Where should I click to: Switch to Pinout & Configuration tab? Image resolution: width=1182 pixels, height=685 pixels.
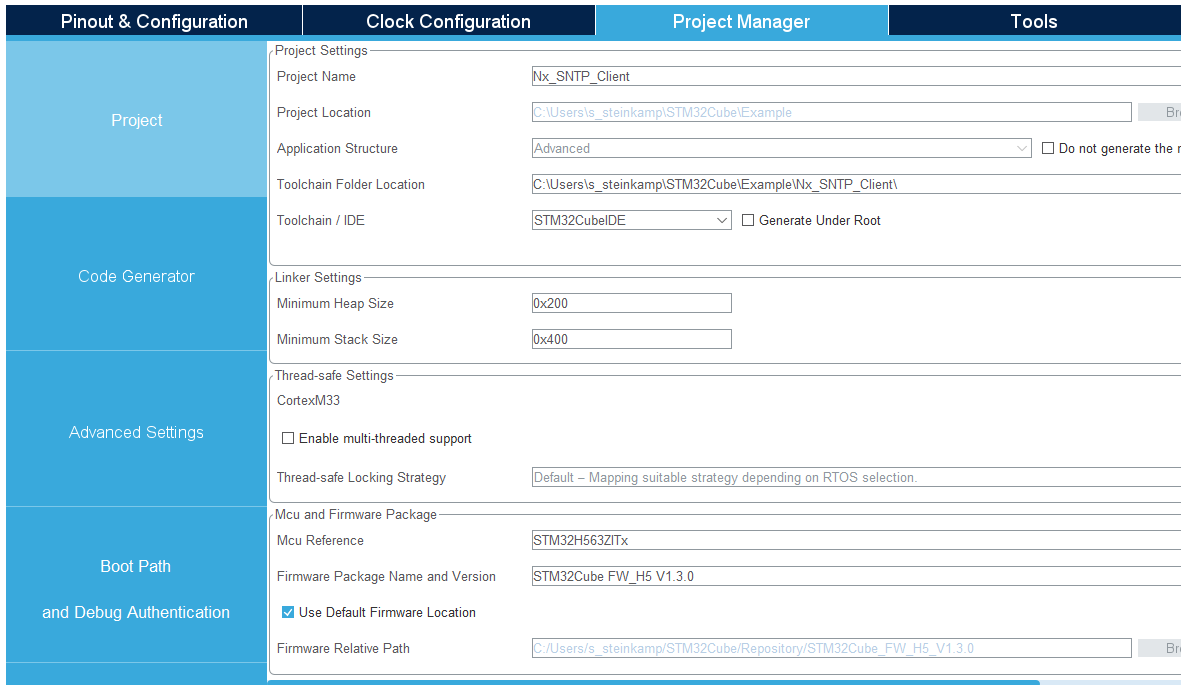point(154,21)
